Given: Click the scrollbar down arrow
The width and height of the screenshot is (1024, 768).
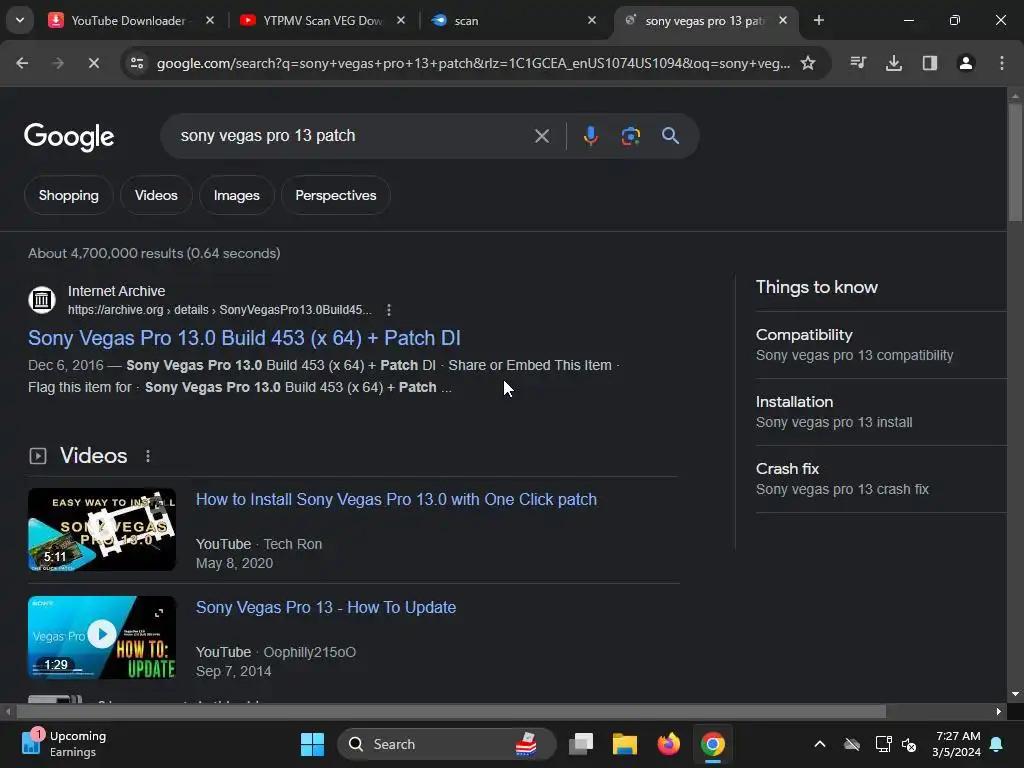Looking at the screenshot, I should coord(1015,694).
